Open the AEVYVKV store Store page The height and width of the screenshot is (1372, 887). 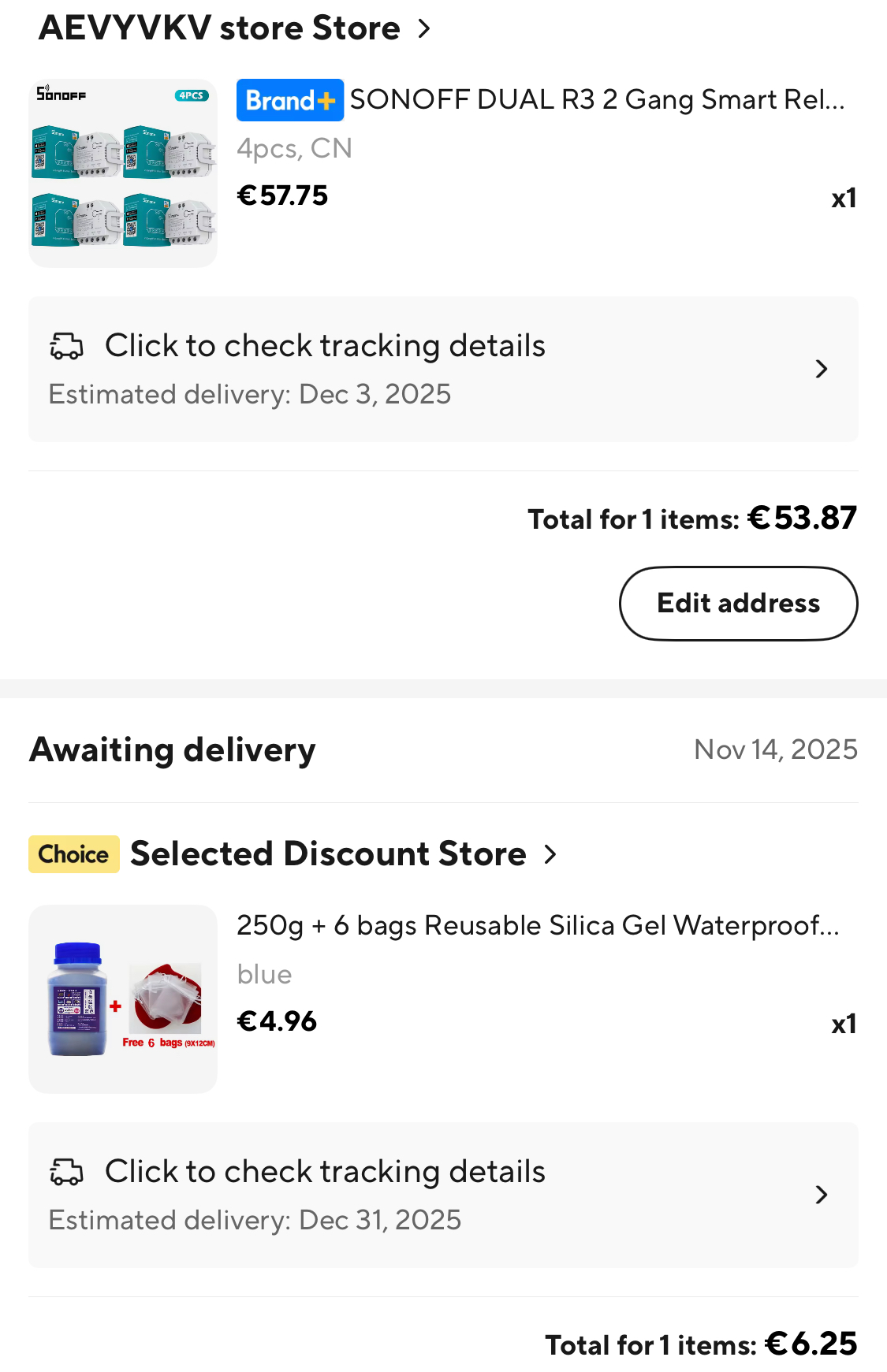point(219,28)
